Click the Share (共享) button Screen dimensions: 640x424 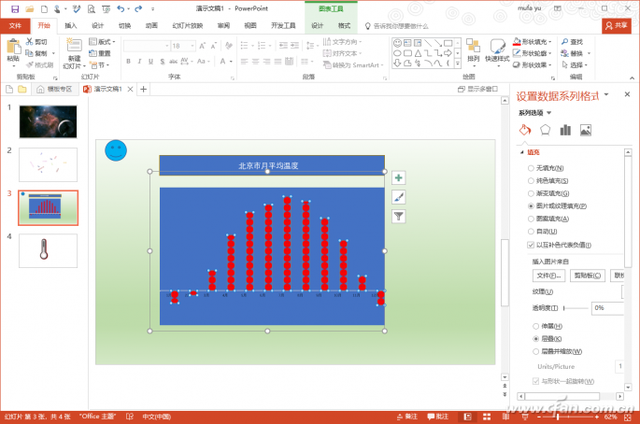(x=616, y=26)
